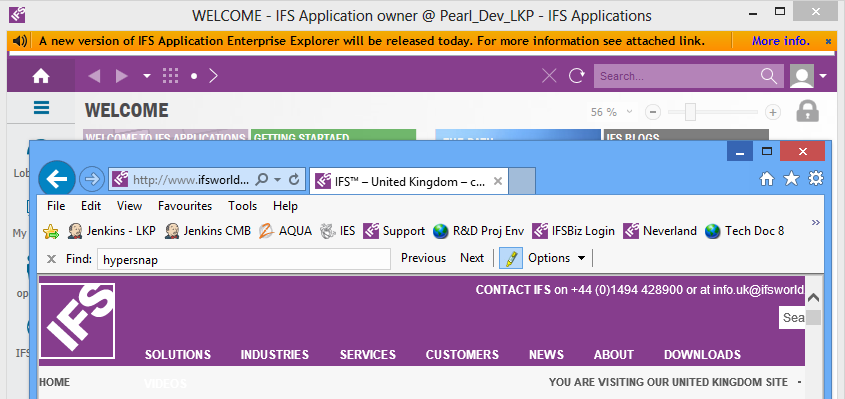This screenshot has width=845, height=399.
Task: Zoom out with the minus button
Action: pyautogui.click(x=653, y=112)
